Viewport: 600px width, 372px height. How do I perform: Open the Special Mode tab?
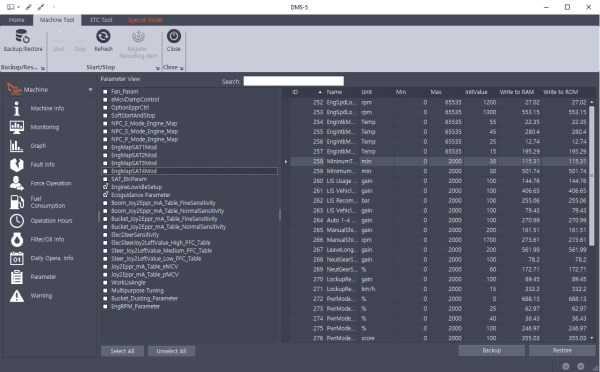(x=145, y=20)
